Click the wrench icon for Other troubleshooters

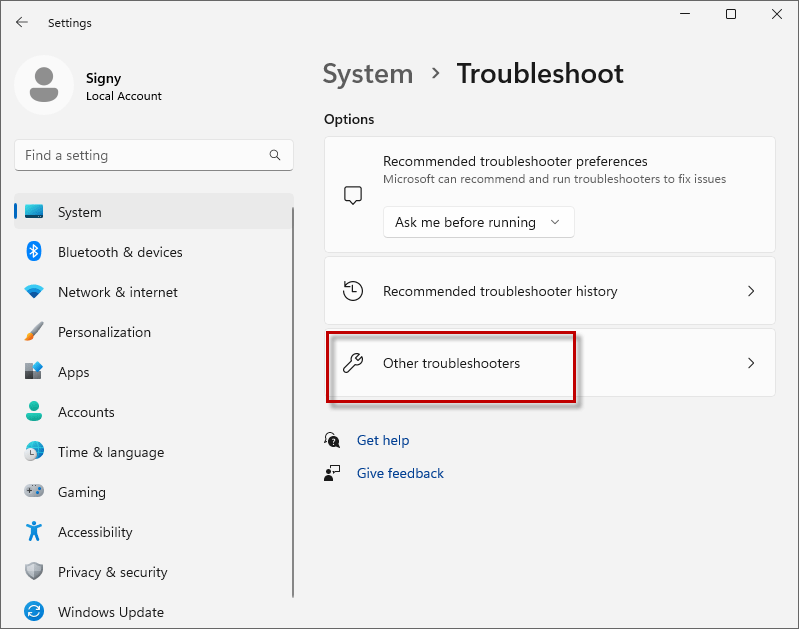353,363
